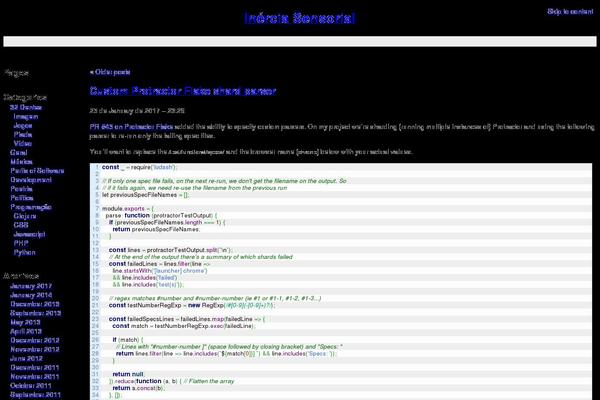This screenshot has width=600, height=400.
Task: Open the CSS subcategory
Action: 21,225
